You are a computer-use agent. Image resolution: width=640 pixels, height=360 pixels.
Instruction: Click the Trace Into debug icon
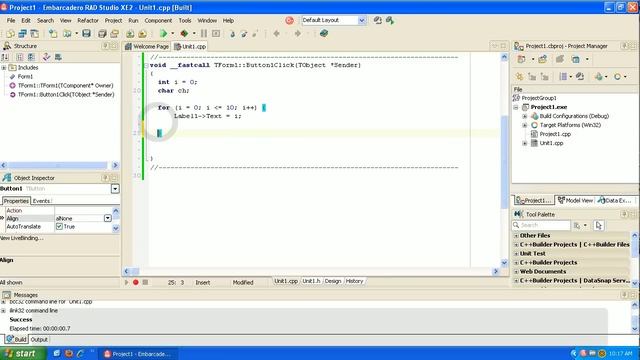232,33
